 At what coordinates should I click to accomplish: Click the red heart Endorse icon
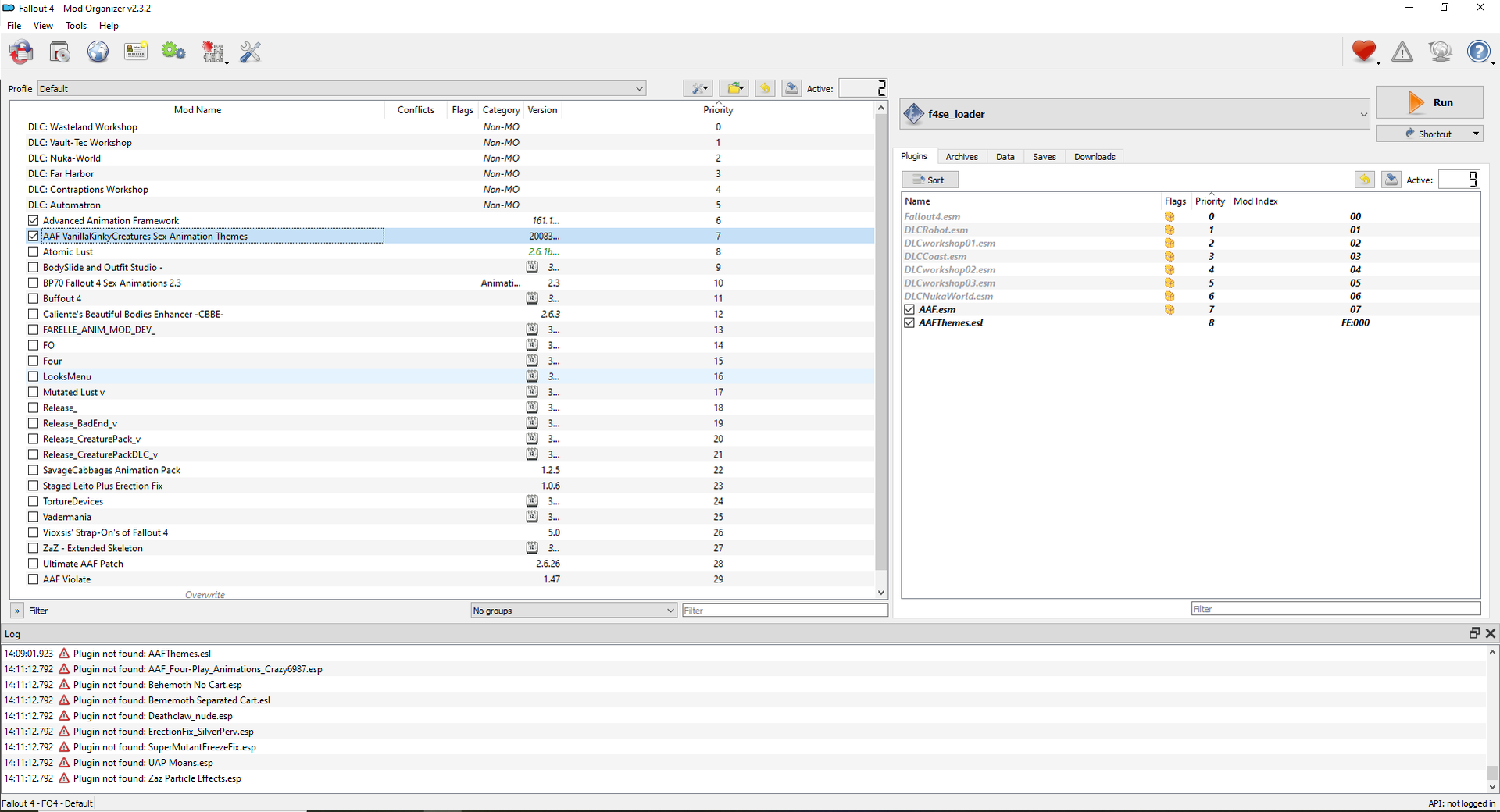pos(1364,52)
